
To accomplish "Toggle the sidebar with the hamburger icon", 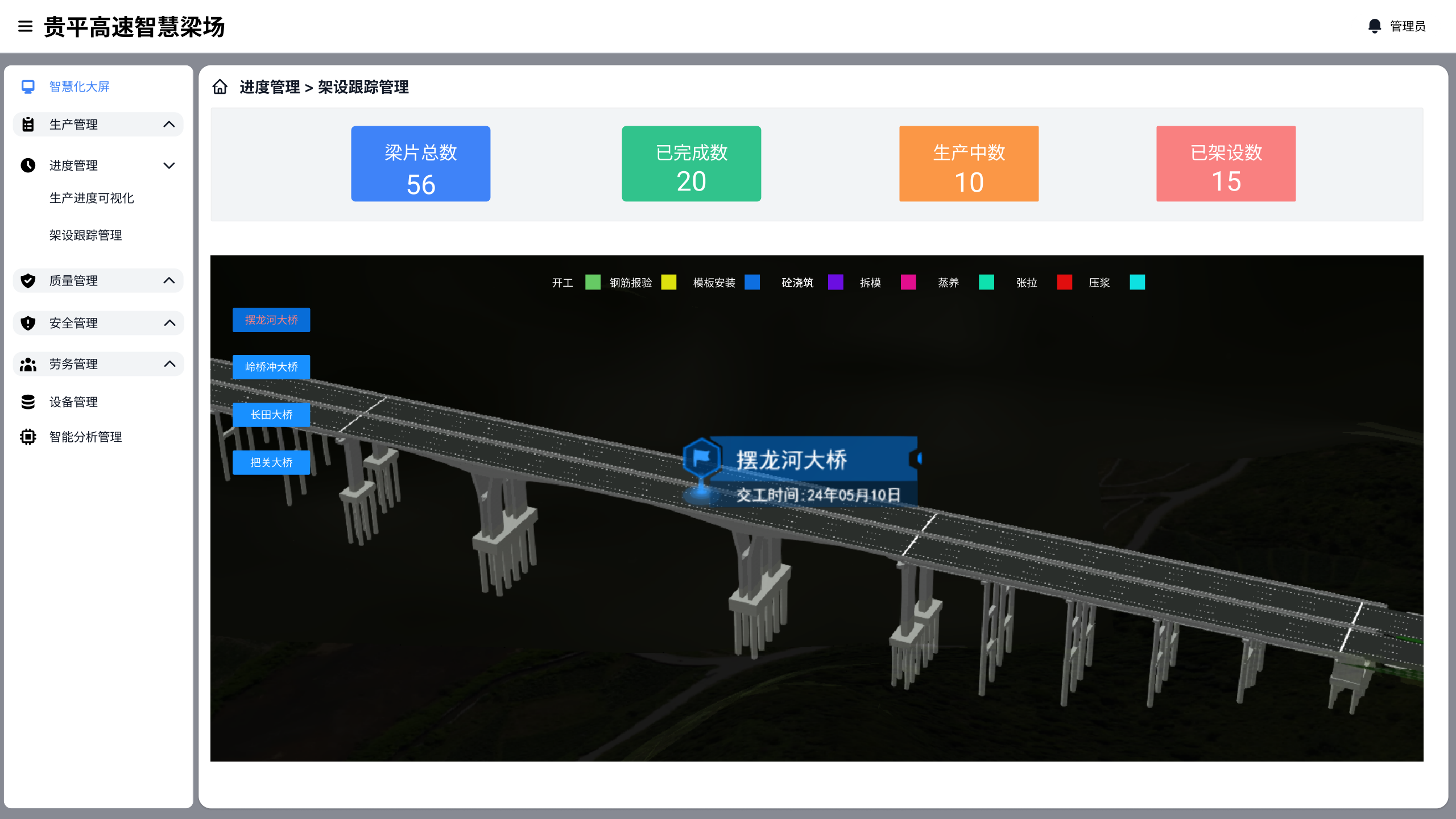I will [x=25, y=26].
